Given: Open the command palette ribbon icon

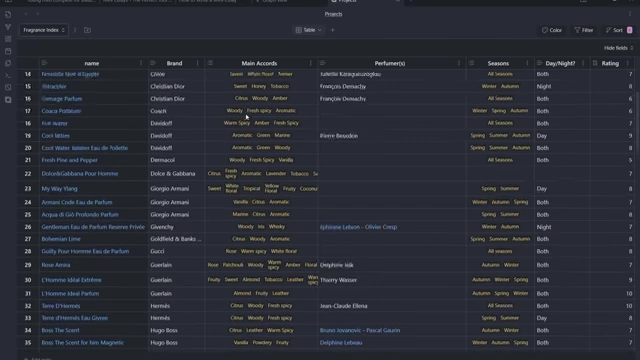Looking at the screenshot, I should pos(8,76).
